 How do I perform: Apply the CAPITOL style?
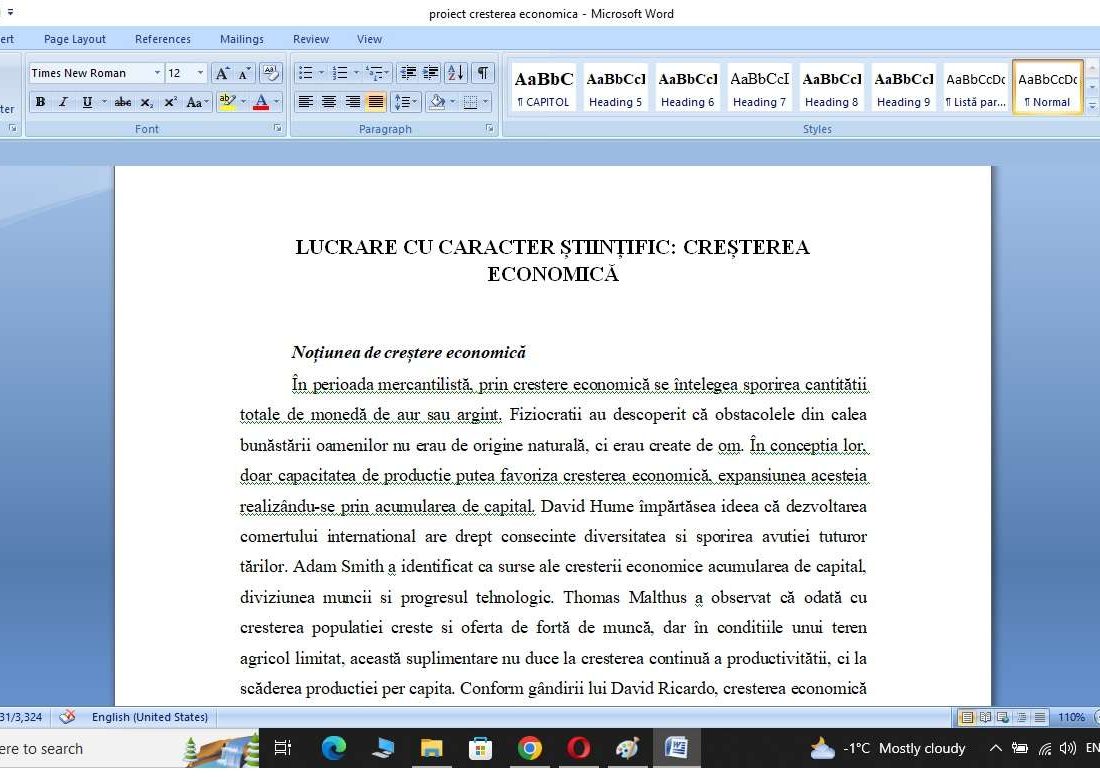[543, 85]
